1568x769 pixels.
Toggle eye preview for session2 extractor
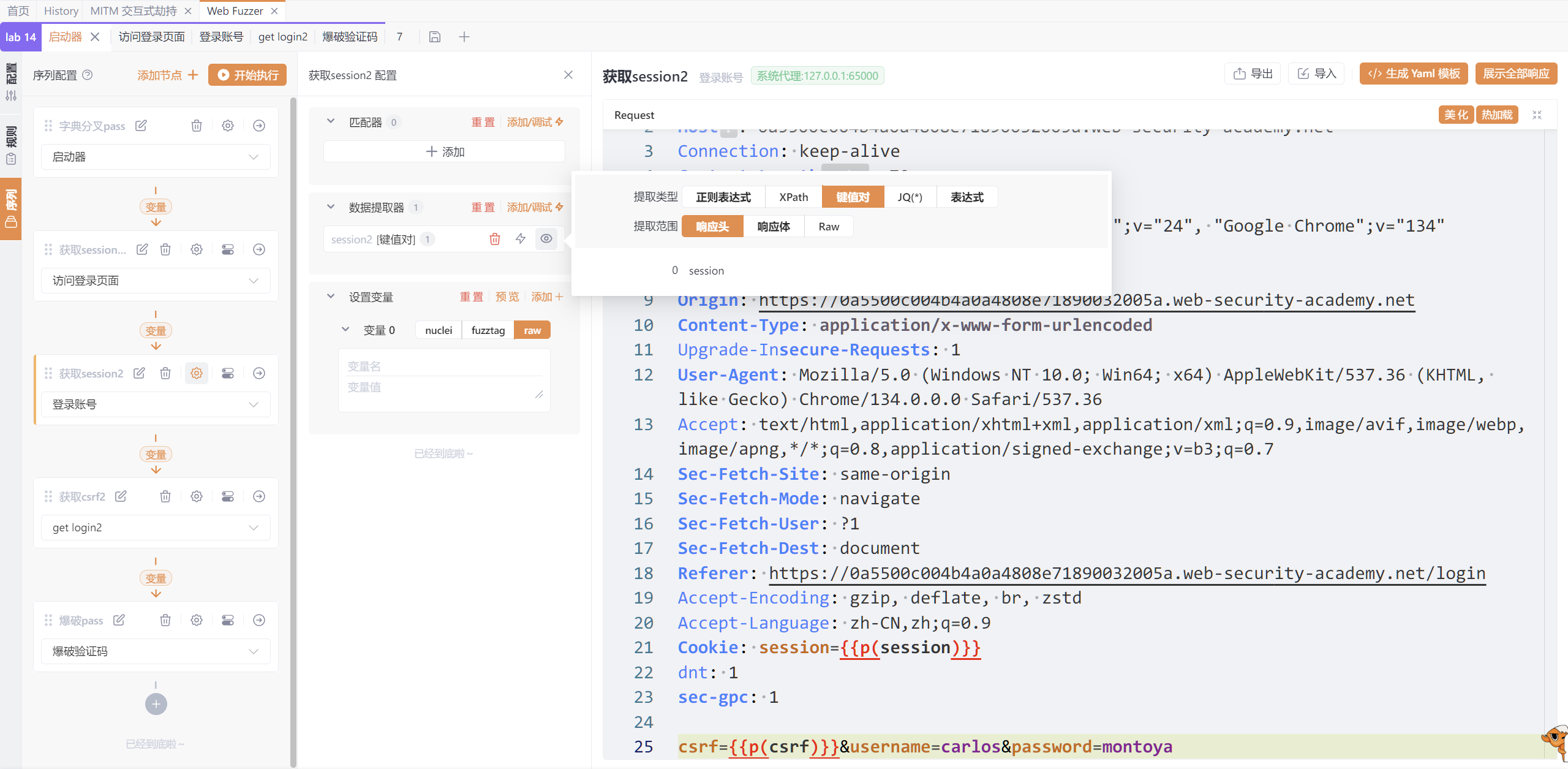pyautogui.click(x=546, y=239)
